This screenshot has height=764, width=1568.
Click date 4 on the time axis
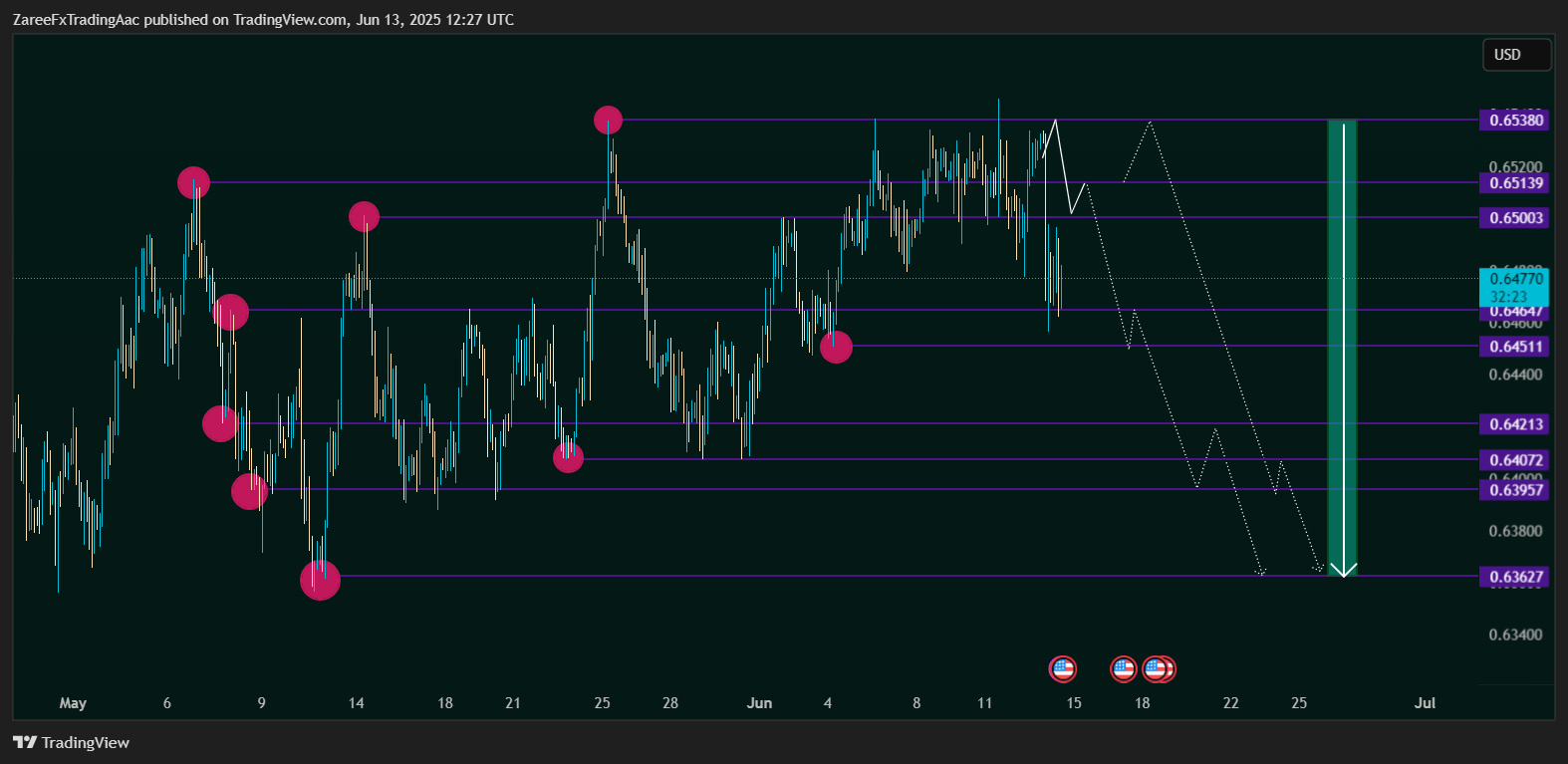tap(827, 703)
